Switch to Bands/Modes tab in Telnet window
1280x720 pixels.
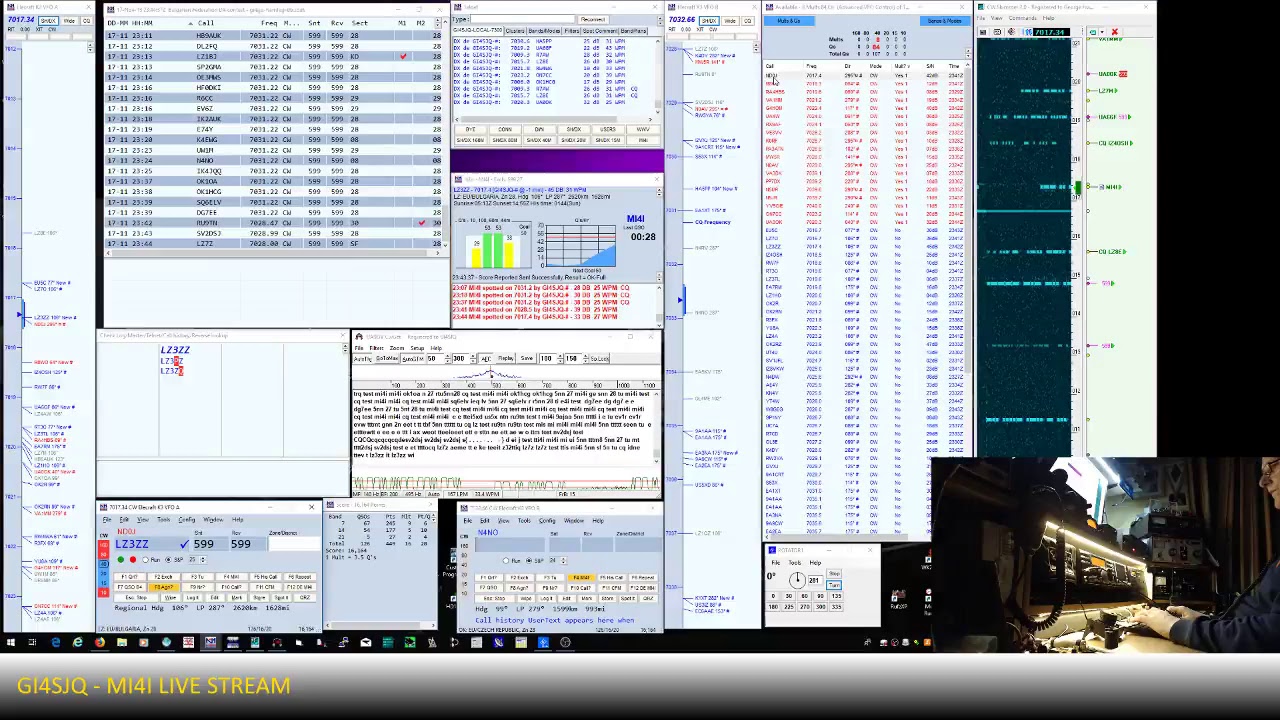click(544, 31)
